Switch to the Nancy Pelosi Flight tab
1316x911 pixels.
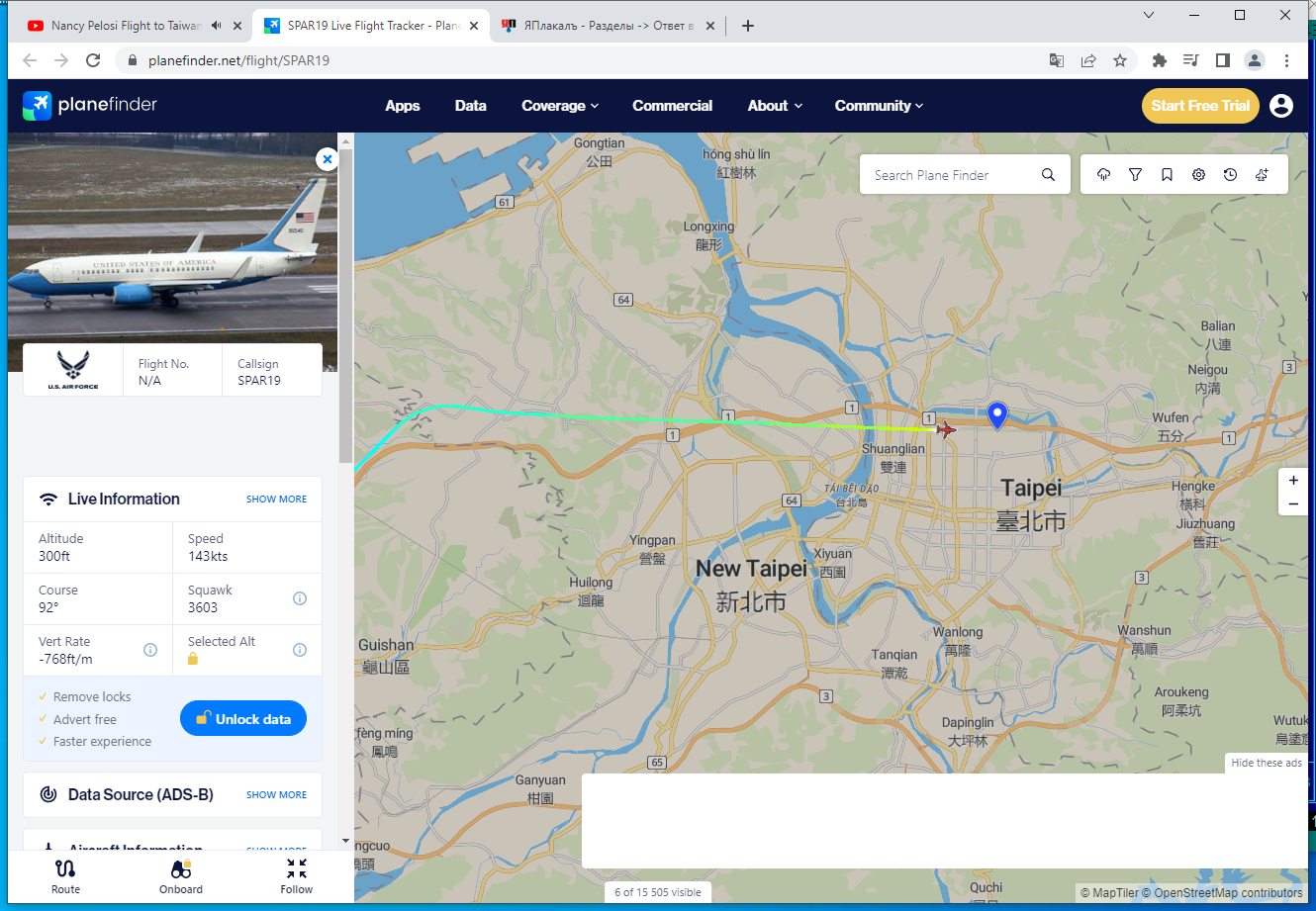127,26
